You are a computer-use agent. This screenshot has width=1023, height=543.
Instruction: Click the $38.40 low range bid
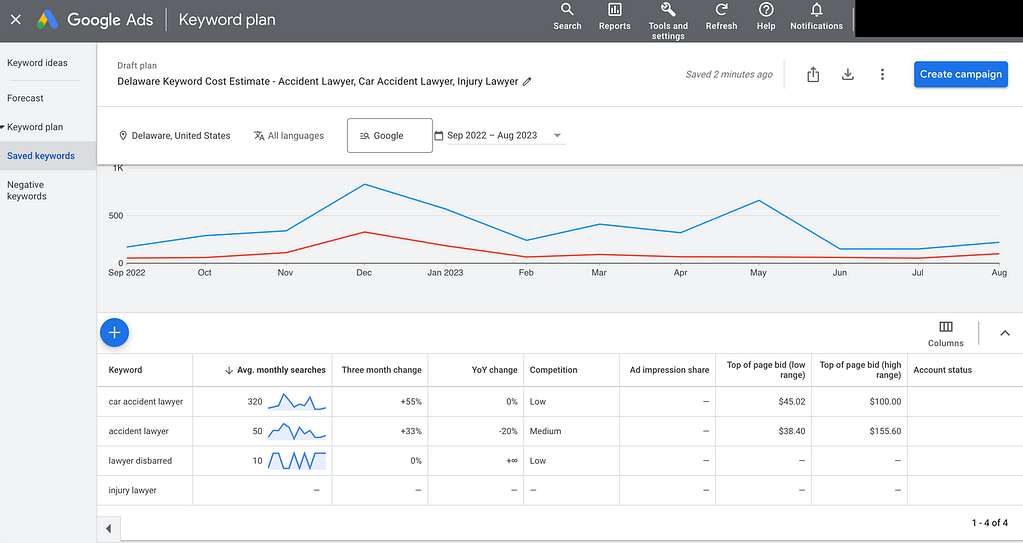[x=791, y=431]
